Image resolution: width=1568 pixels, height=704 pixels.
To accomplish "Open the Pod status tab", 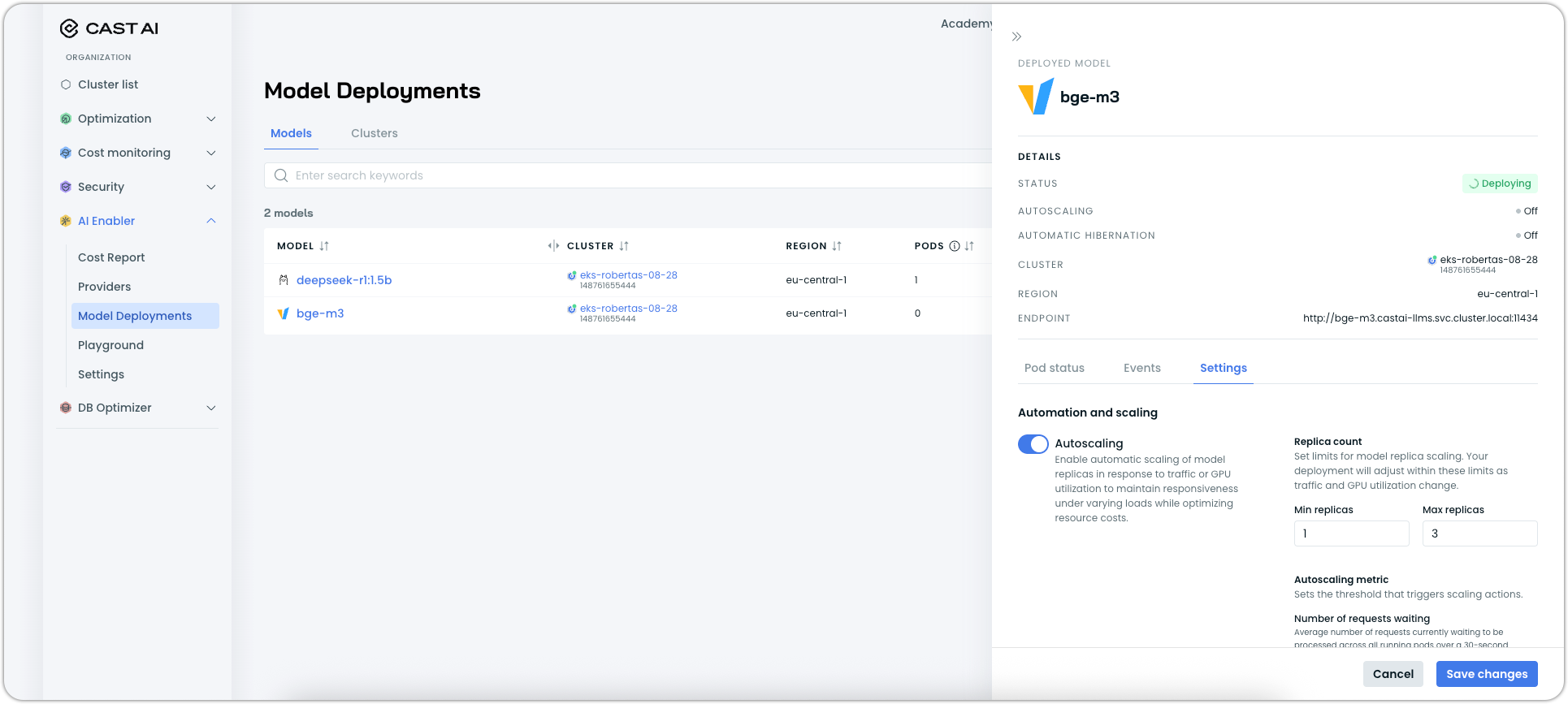I will [1055, 368].
